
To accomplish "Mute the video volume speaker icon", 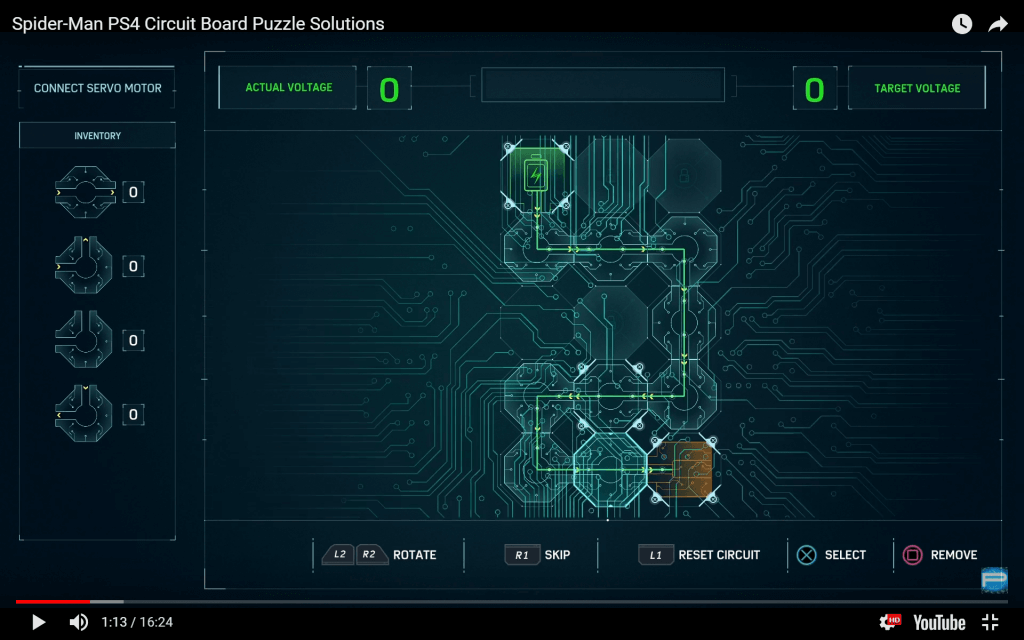I will pos(79,622).
